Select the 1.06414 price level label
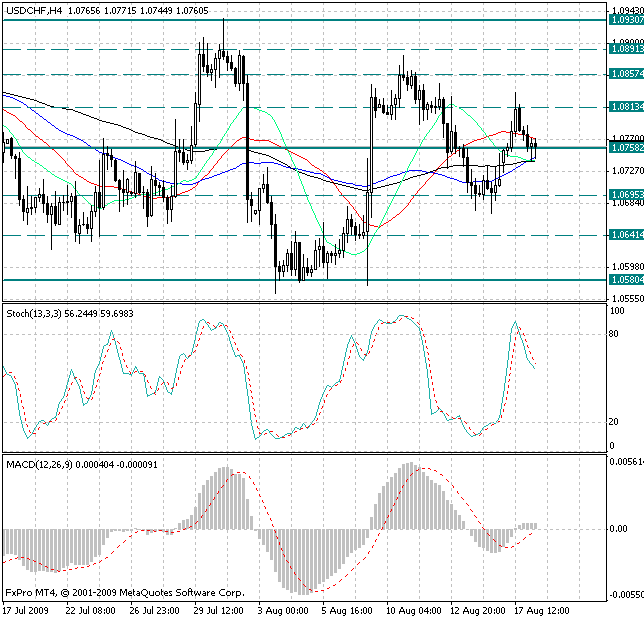The width and height of the screenshot is (644, 618). point(625,235)
